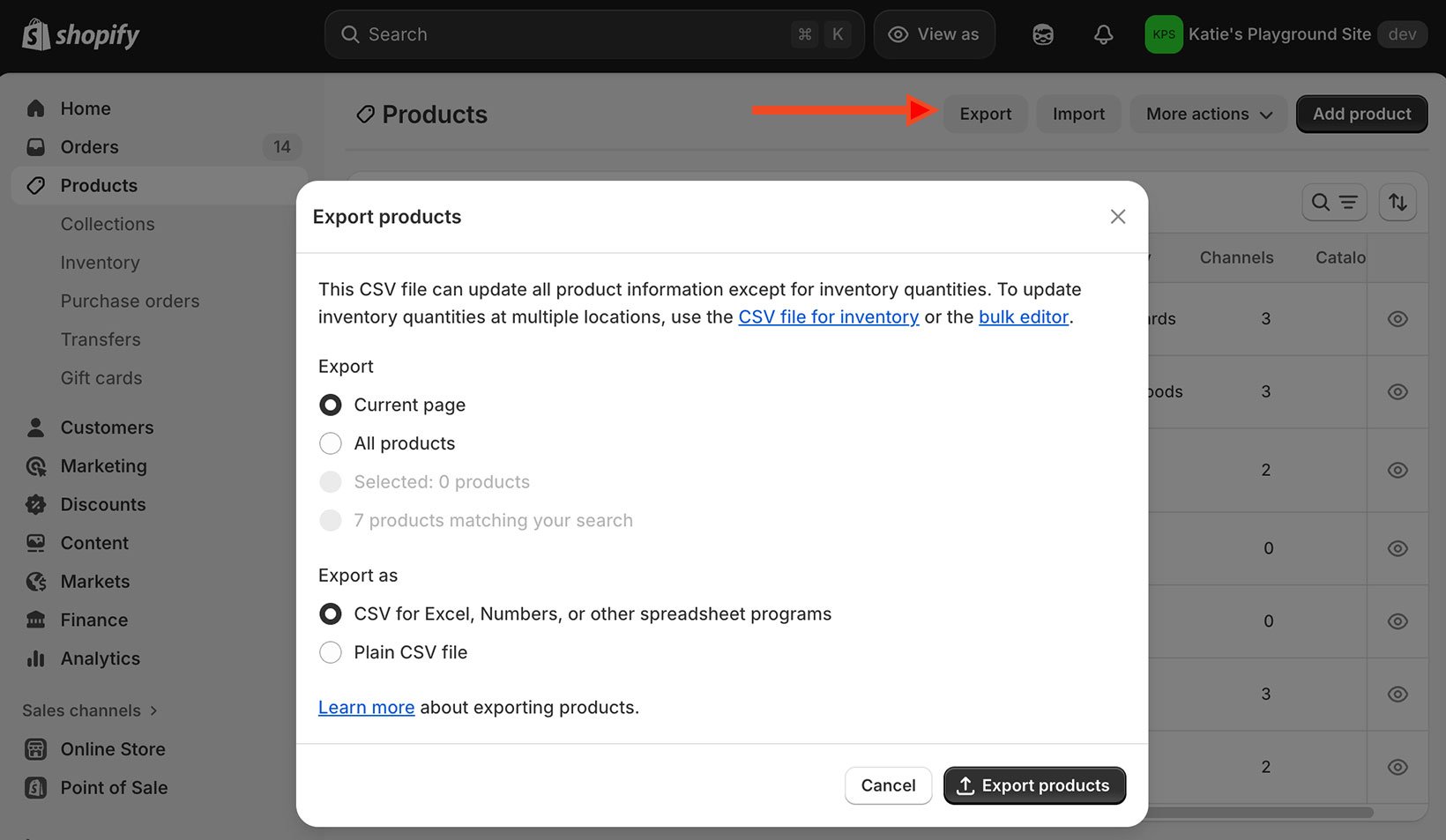Select the Home icon in sidebar
Viewport: 1446px width, 840px height.
(35, 108)
